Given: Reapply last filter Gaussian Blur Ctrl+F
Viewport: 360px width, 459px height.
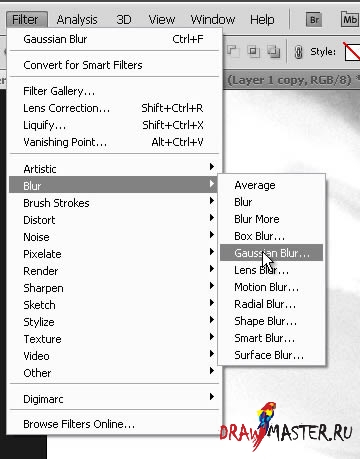Looking at the screenshot, I should (113, 39).
